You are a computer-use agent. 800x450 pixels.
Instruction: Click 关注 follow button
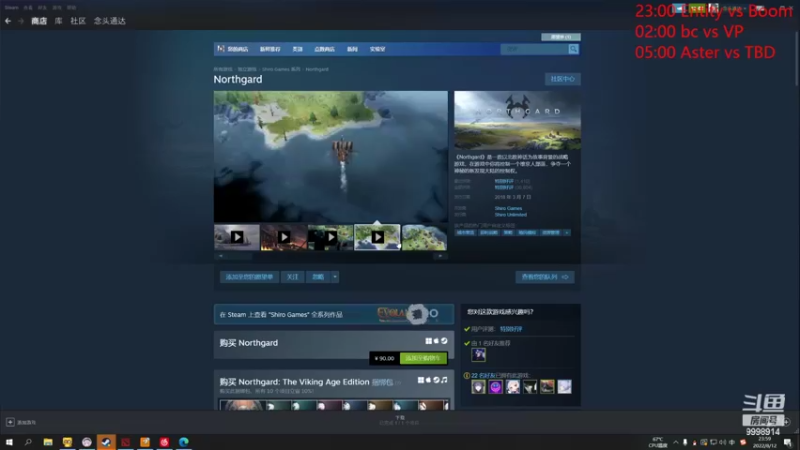(x=292, y=277)
